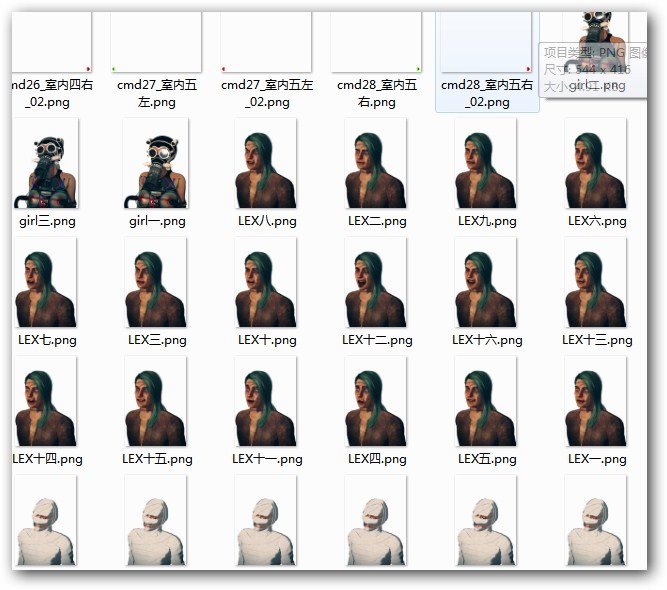
Task: Click the file name LEX五.png
Action: [487, 459]
